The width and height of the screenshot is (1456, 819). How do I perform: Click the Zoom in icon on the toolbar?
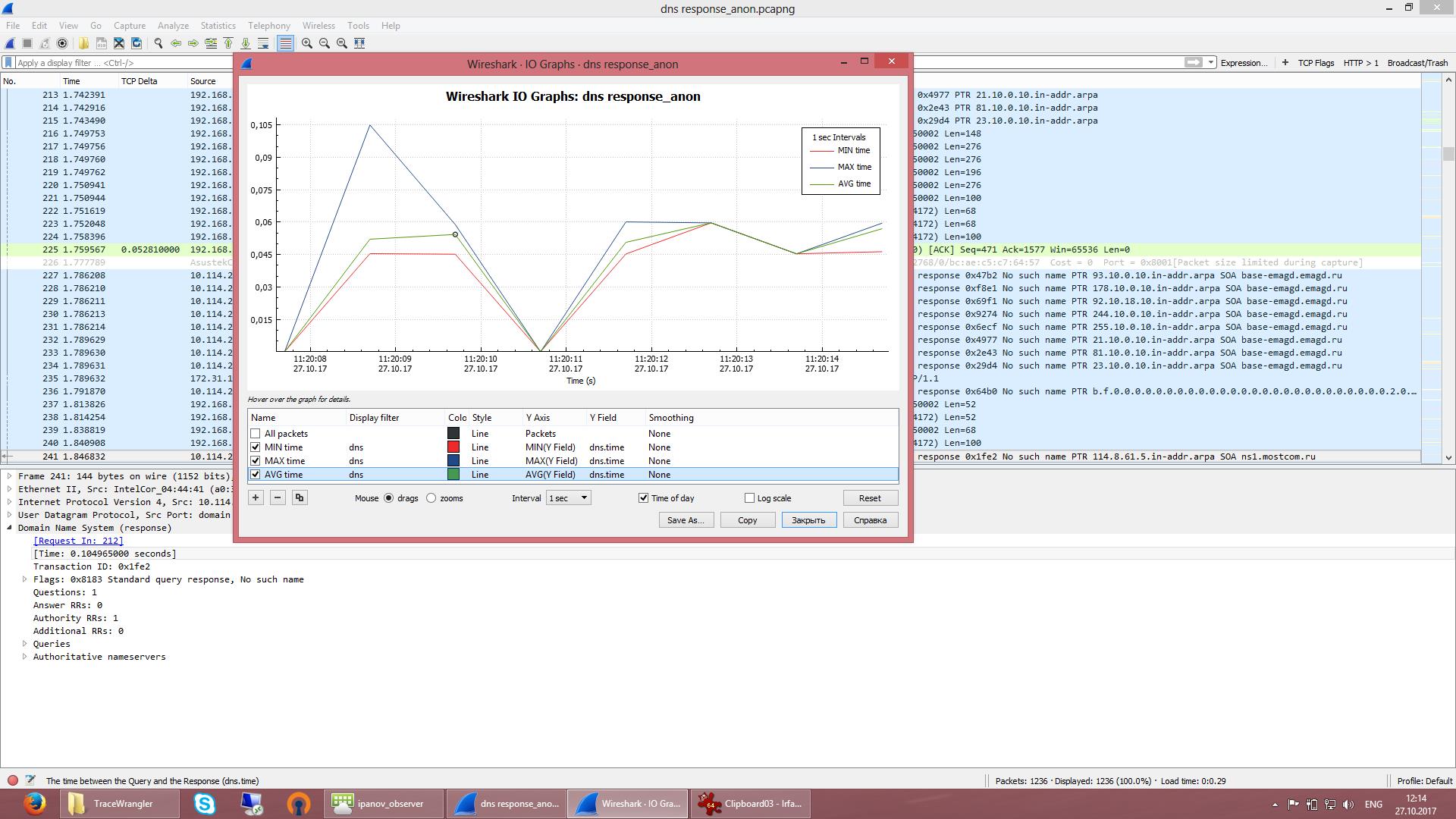pos(306,43)
